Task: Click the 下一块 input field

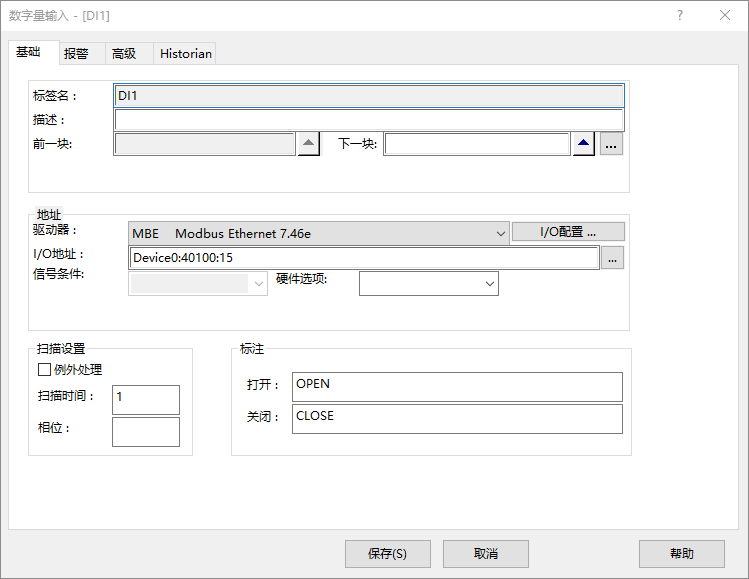Action: (x=477, y=144)
